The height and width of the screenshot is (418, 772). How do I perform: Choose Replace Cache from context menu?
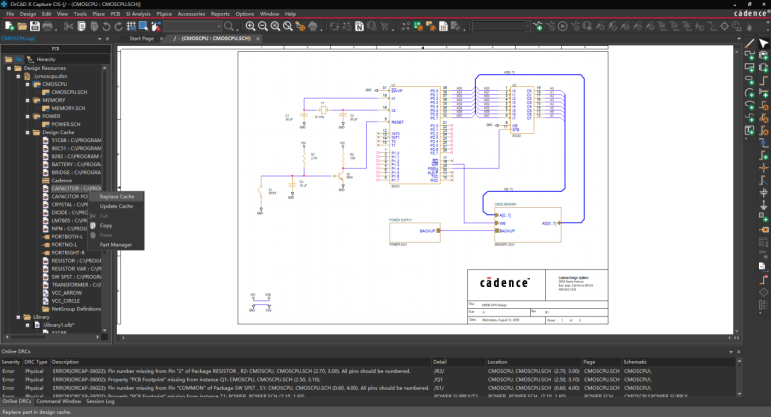[117, 196]
